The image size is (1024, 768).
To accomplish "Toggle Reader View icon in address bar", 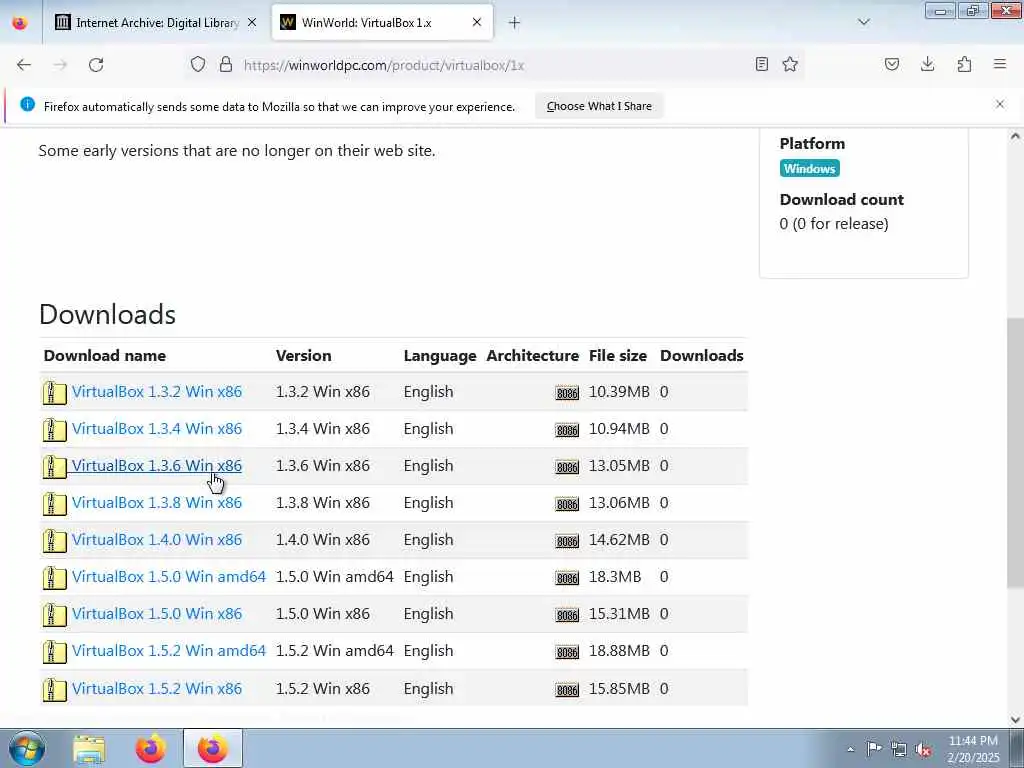I will (761, 64).
